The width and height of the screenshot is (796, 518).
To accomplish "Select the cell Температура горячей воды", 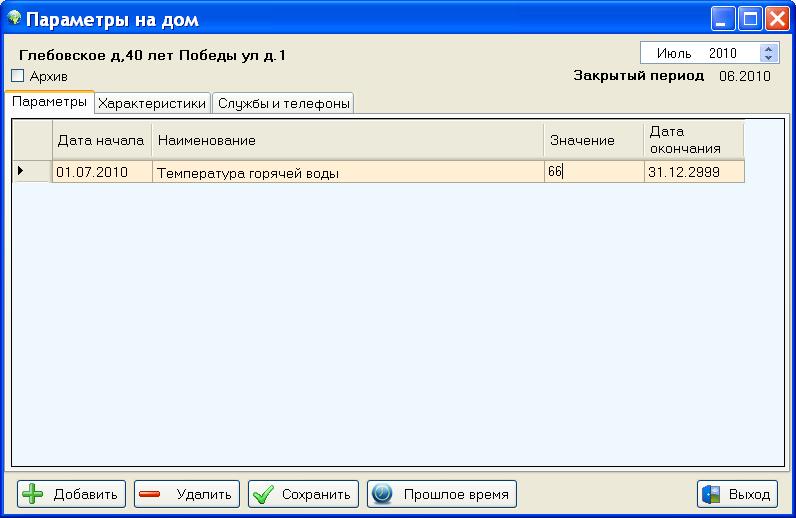I will (348, 172).
